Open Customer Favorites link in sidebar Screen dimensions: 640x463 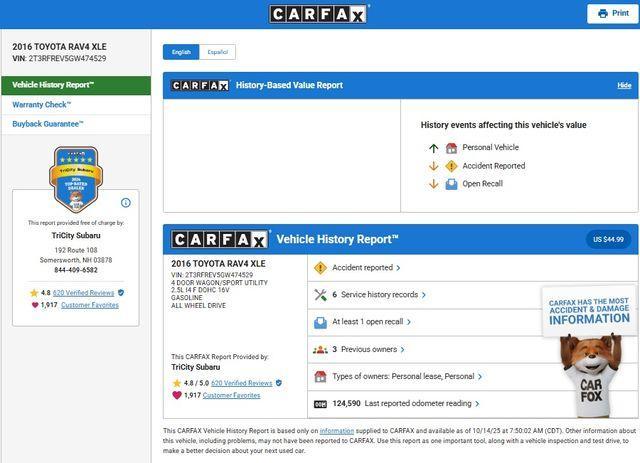(x=90, y=305)
